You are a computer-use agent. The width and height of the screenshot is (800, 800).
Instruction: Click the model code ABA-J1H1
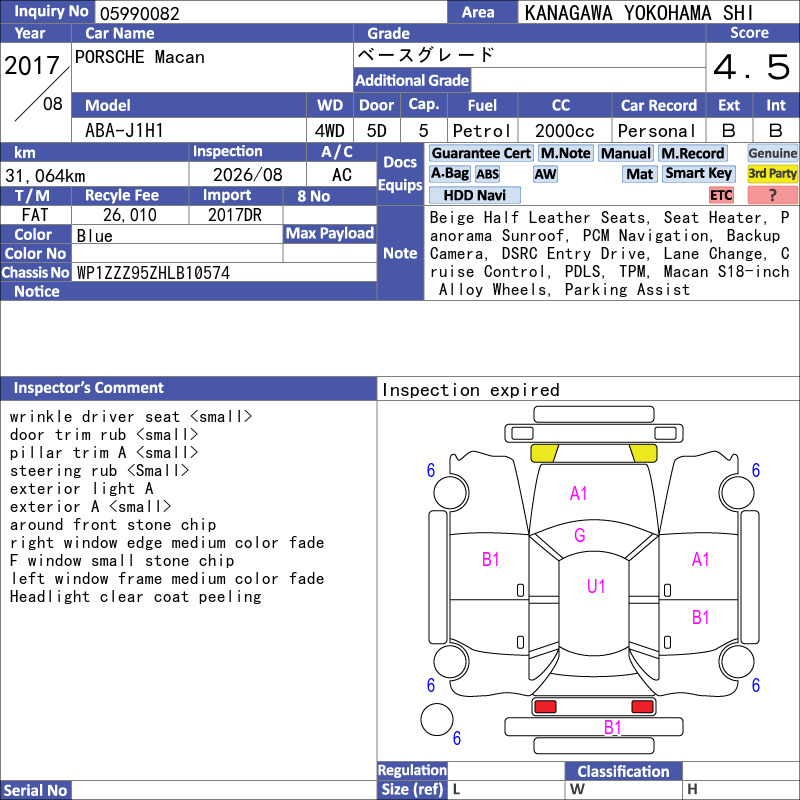coord(124,131)
